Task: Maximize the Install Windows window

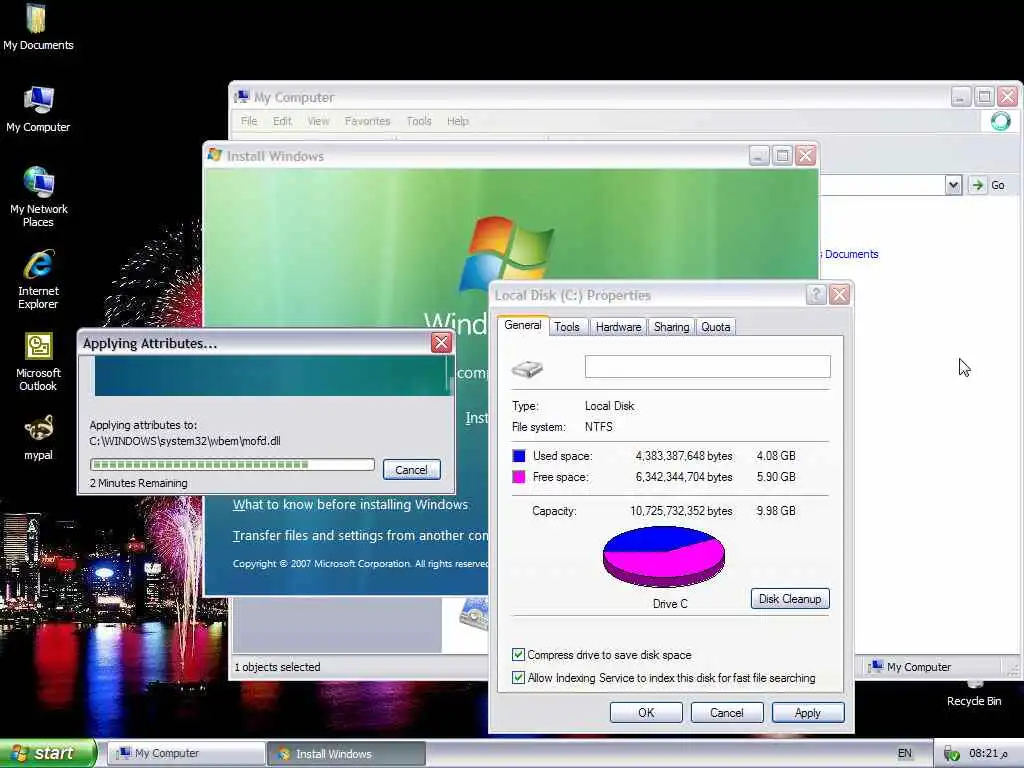Action: pos(782,155)
